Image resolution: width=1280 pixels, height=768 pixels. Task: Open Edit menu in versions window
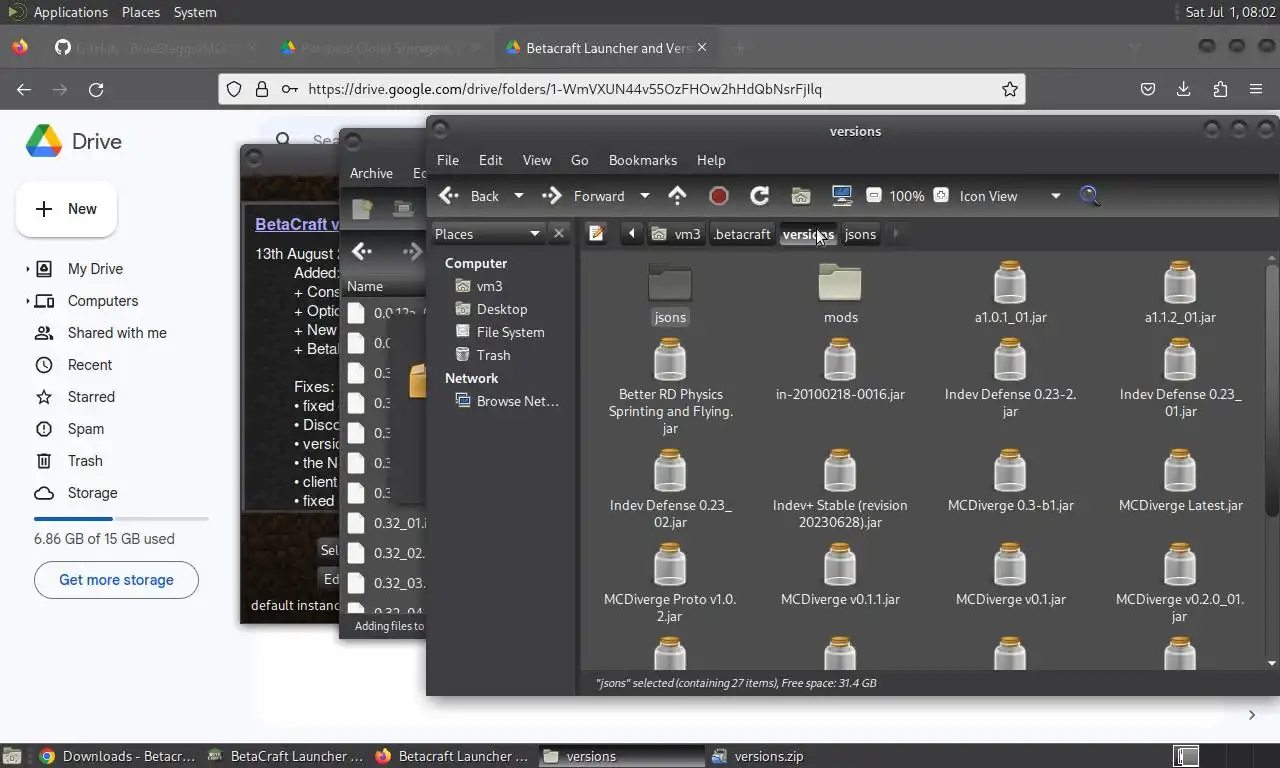coord(491,160)
